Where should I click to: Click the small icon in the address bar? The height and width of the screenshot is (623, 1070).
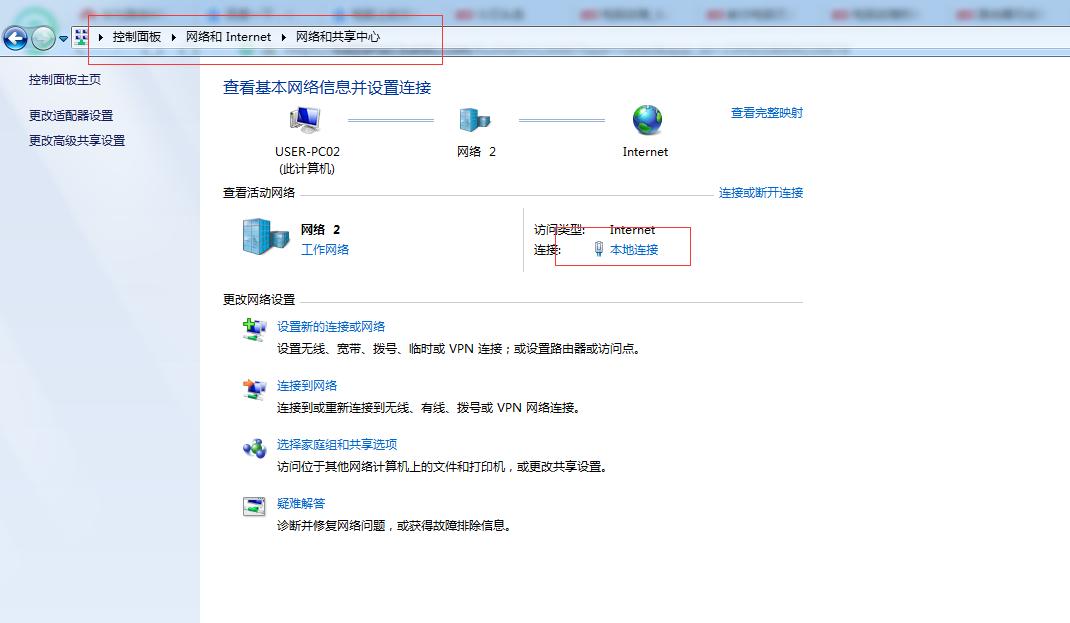point(79,37)
